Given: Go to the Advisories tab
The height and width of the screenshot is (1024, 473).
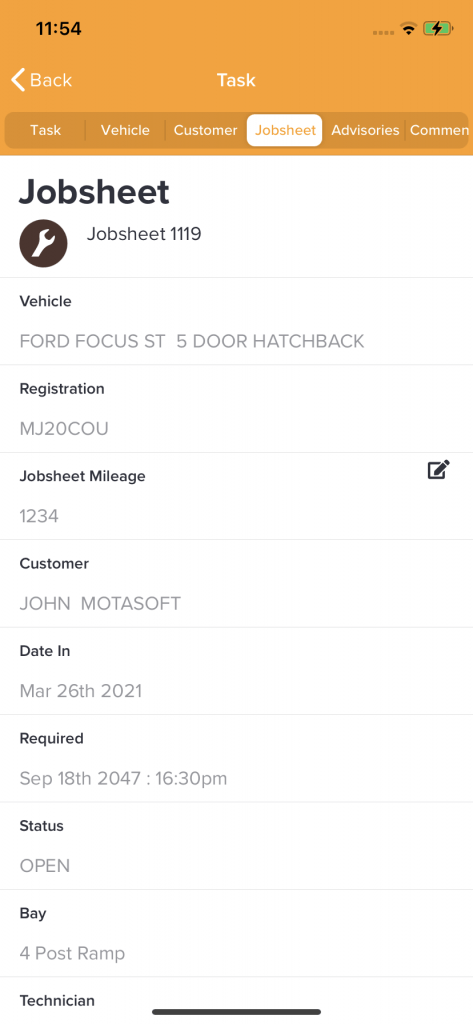Looking at the screenshot, I should (x=365, y=130).
